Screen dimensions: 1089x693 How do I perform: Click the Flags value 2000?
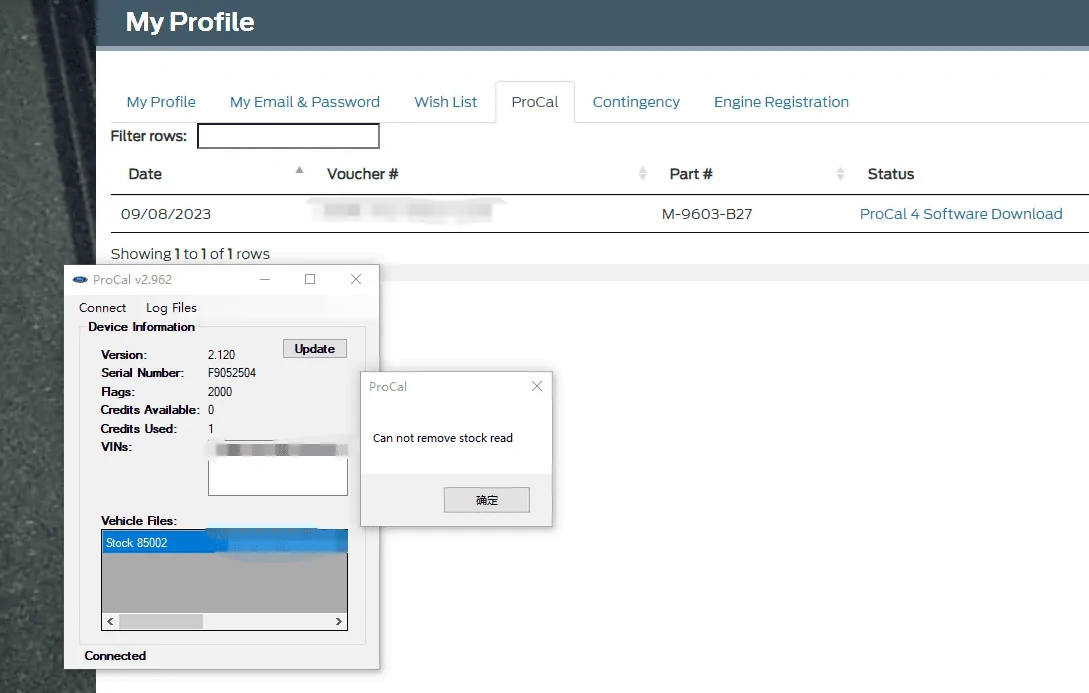coord(220,392)
